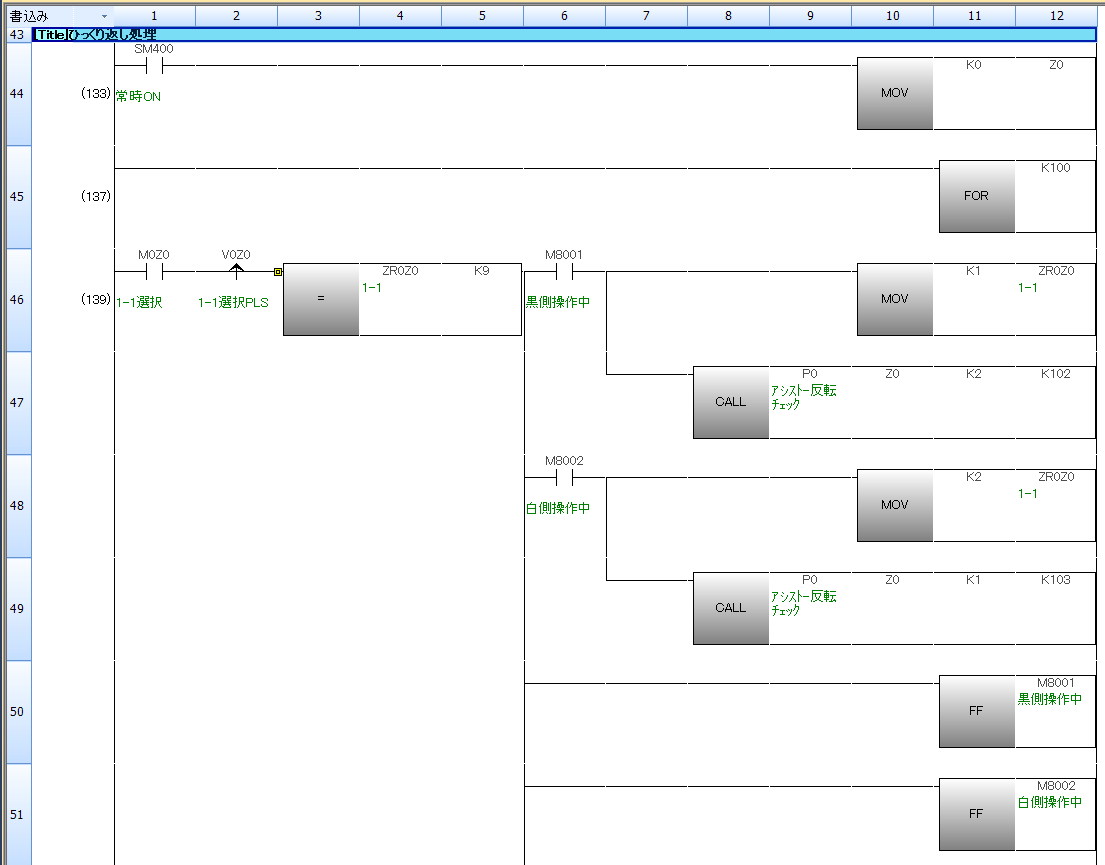
Task: Select the M0Z0 1-1選択 contact
Action: 154,271
